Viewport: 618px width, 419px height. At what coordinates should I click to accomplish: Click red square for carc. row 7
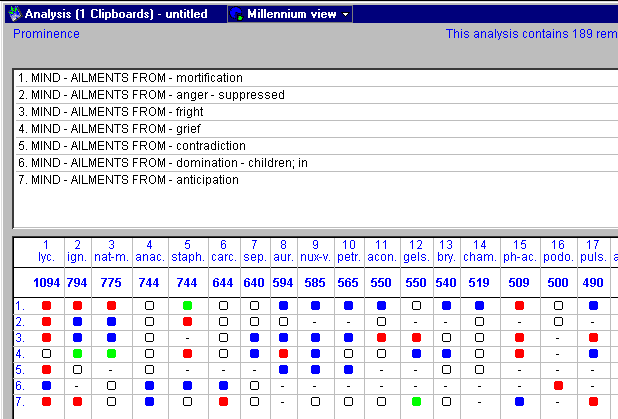point(223,402)
